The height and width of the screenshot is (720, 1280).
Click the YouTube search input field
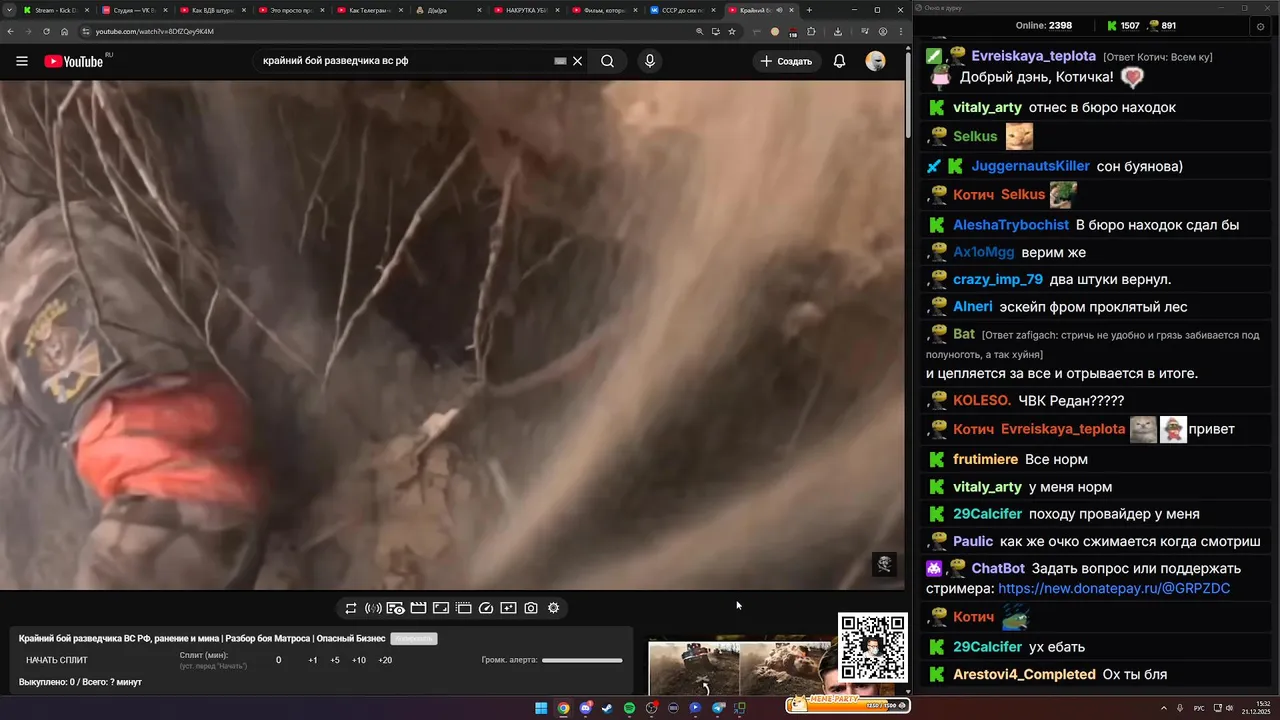tap(405, 61)
